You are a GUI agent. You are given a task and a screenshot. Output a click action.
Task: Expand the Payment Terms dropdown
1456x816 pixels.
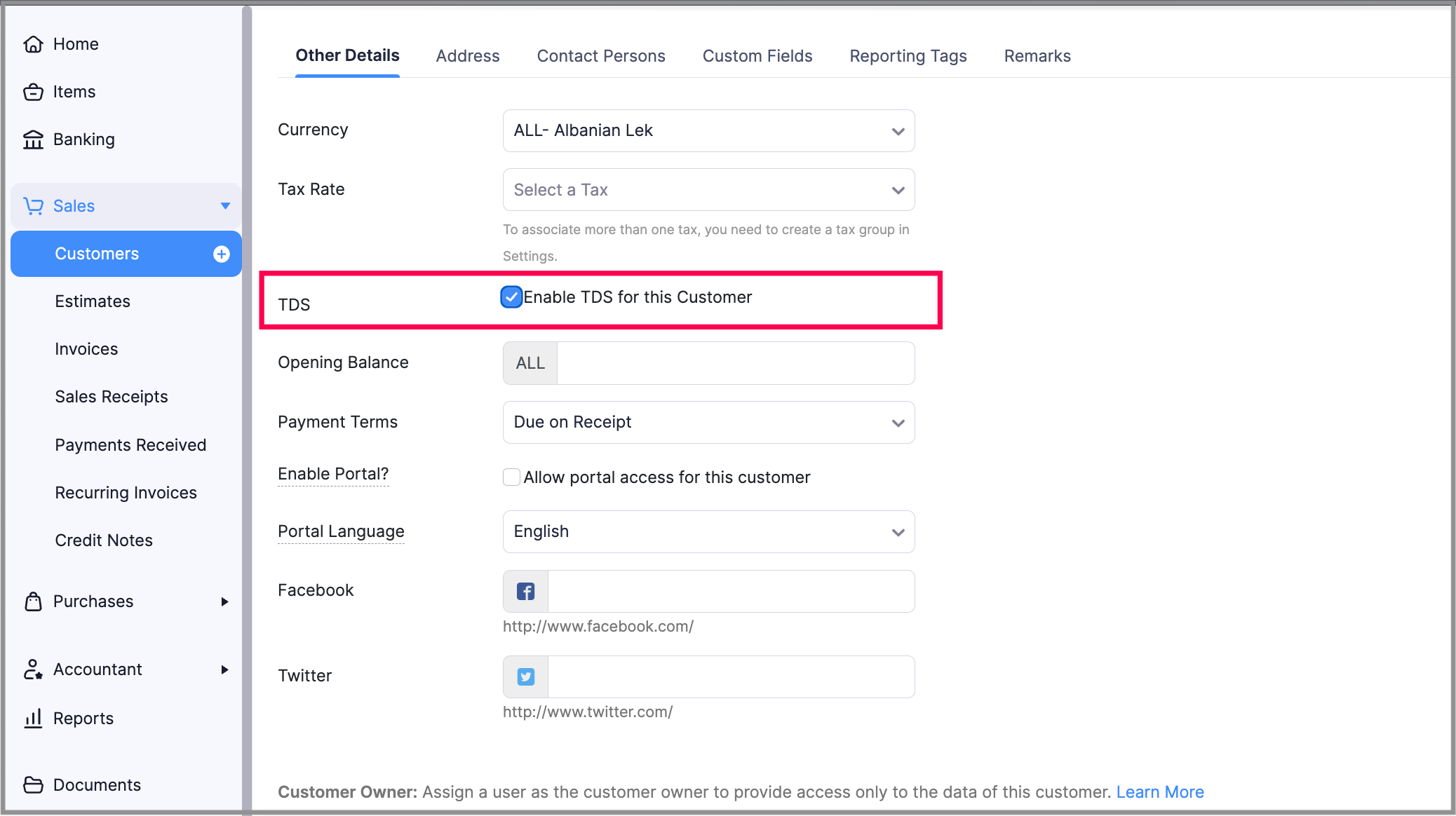click(x=708, y=422)
